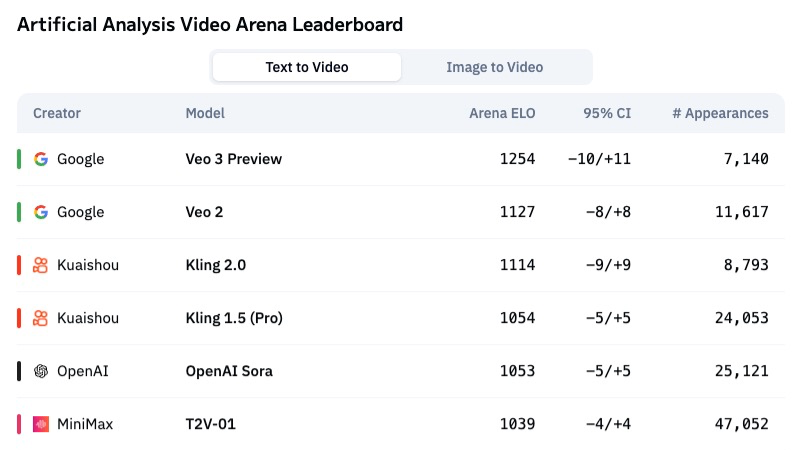
Task: Click the MiniMax logo icon
Action: click(41, 424)
